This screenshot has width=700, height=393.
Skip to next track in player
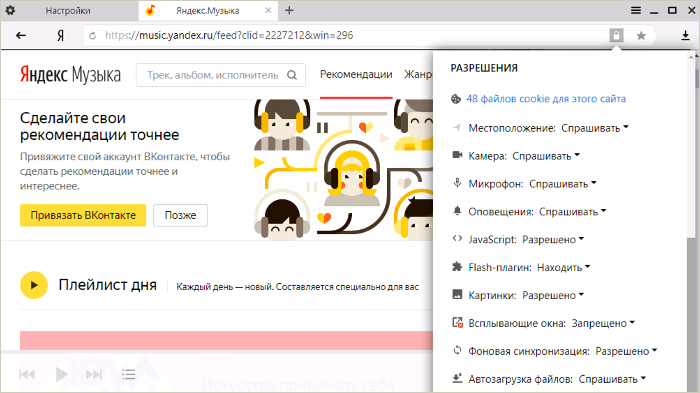[94, 374]
